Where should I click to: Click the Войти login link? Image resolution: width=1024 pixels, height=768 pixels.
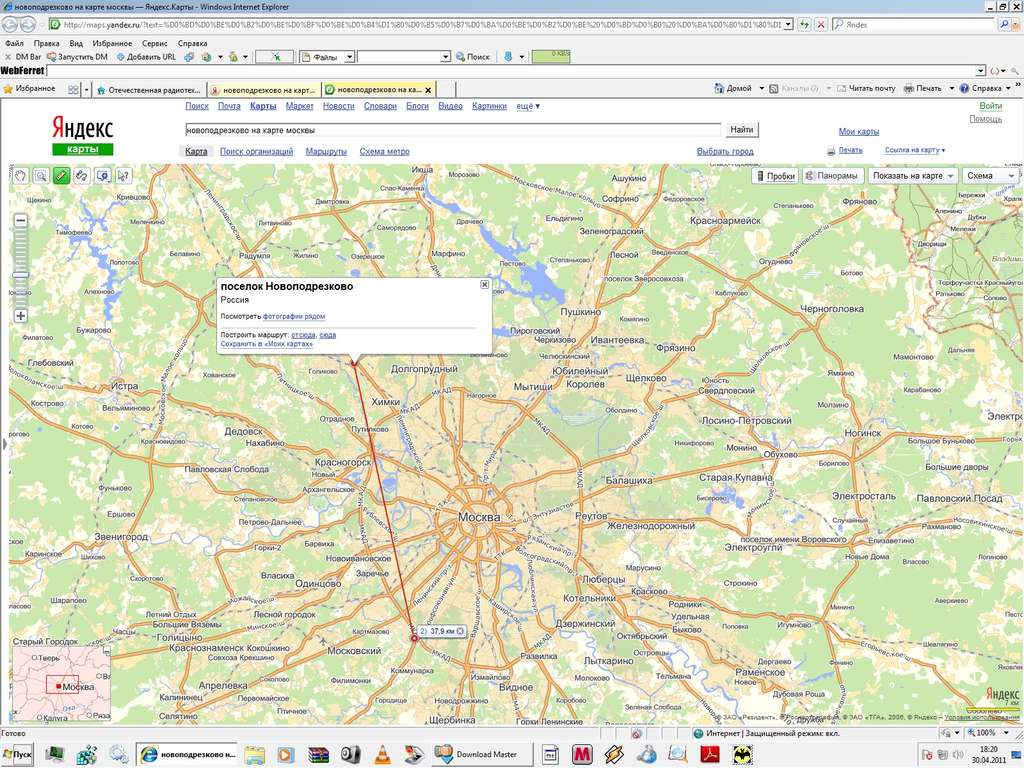coord(991,106)
